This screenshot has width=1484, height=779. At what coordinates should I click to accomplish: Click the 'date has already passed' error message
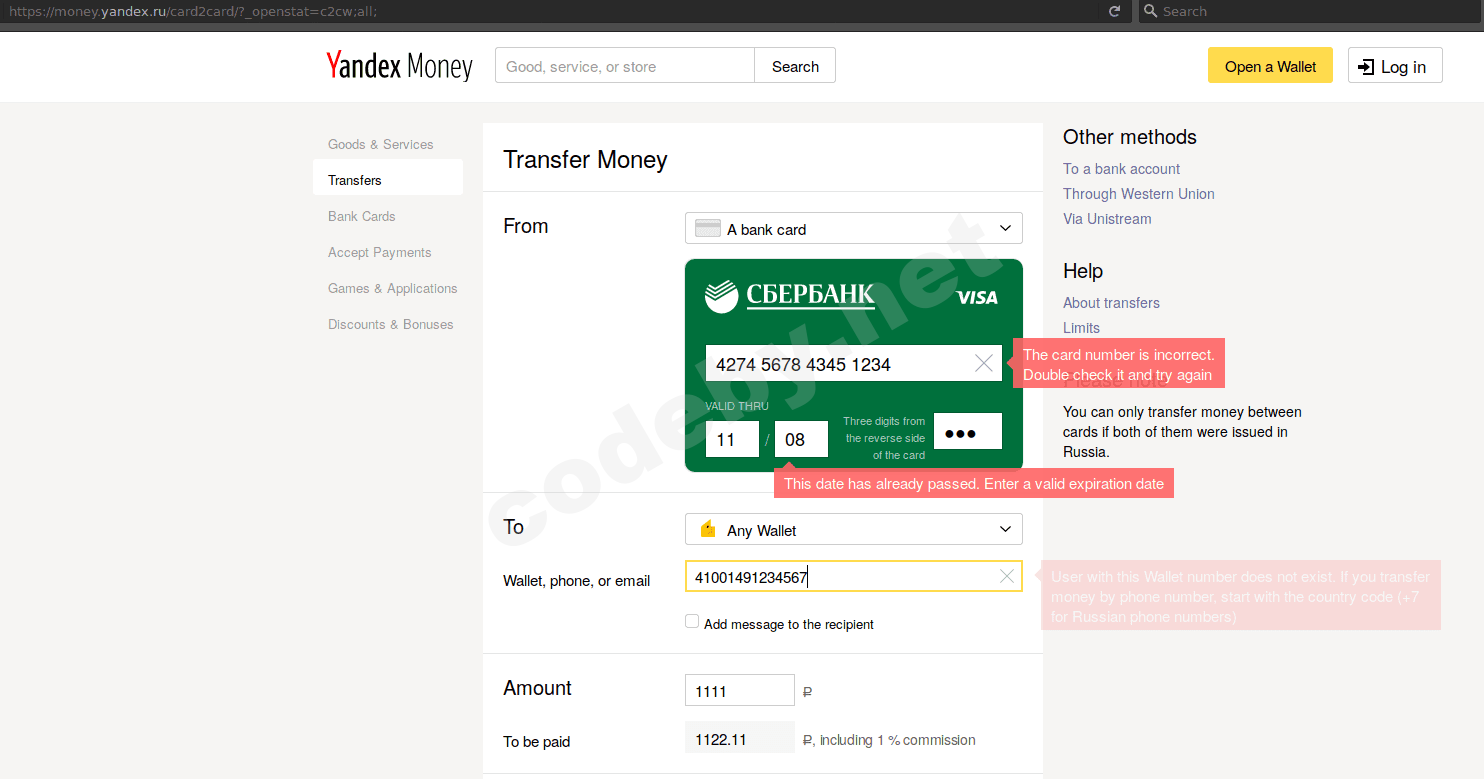point(974,483)
